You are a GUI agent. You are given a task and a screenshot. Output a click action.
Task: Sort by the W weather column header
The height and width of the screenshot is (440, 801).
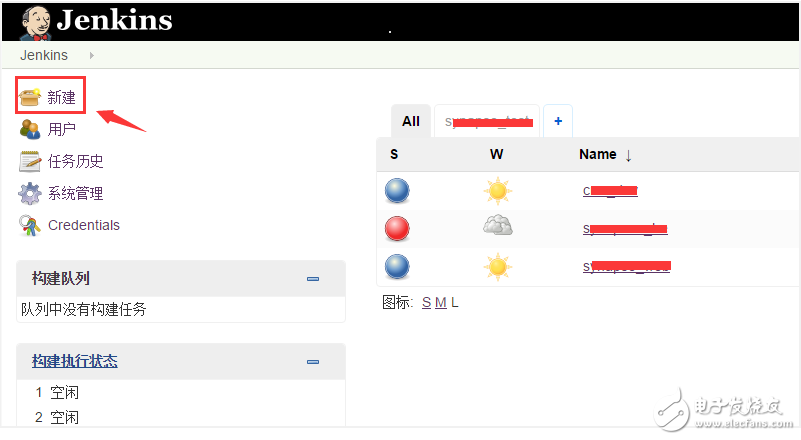[x=496, y=154]
